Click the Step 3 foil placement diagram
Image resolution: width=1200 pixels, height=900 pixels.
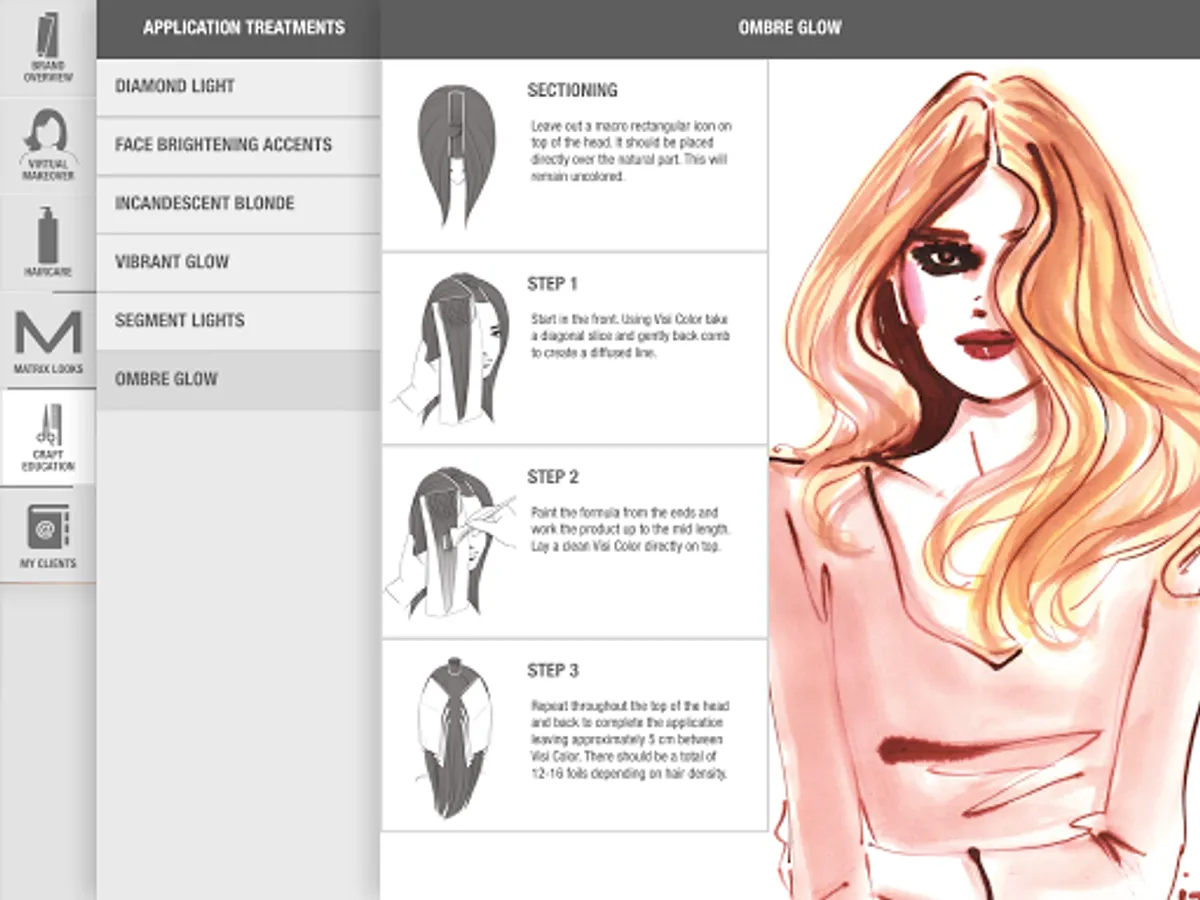455,737
